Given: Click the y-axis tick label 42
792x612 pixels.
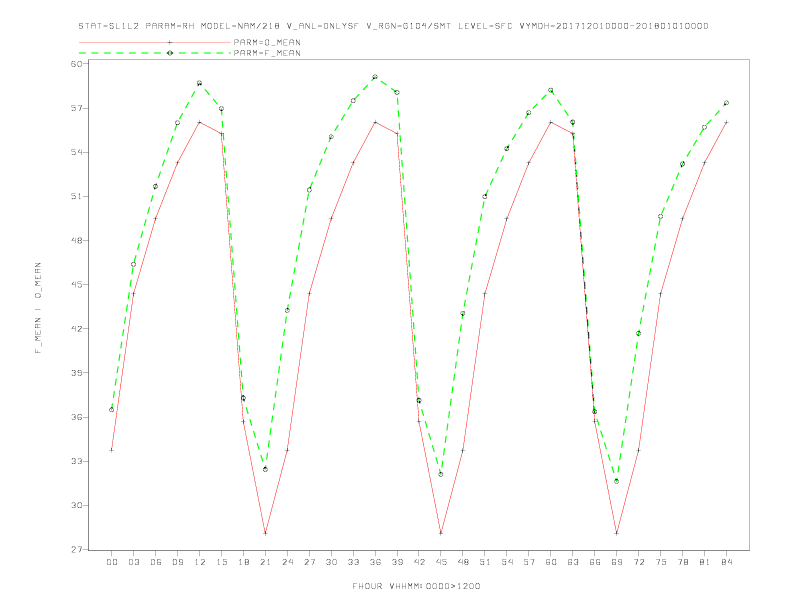Looking at the screenshot, I should pyautogui.click(x=76, y=329).
